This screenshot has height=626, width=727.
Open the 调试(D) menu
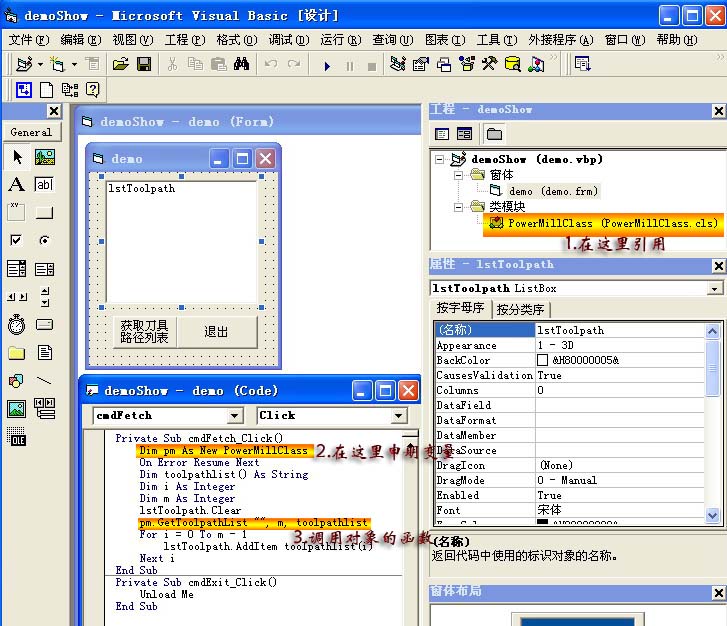pos(288,40)
